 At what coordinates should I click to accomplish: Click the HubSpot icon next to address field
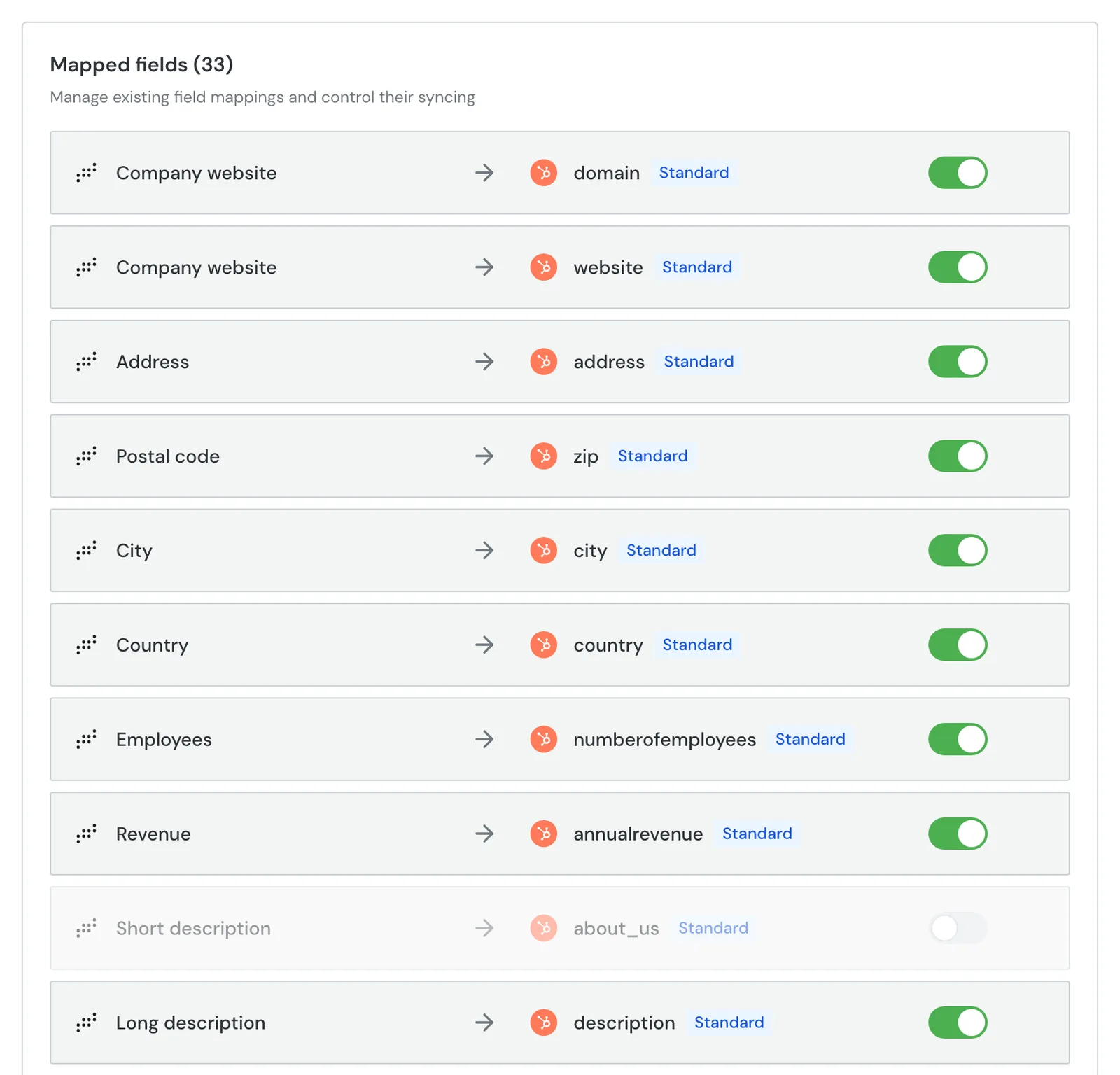point(544,362)
